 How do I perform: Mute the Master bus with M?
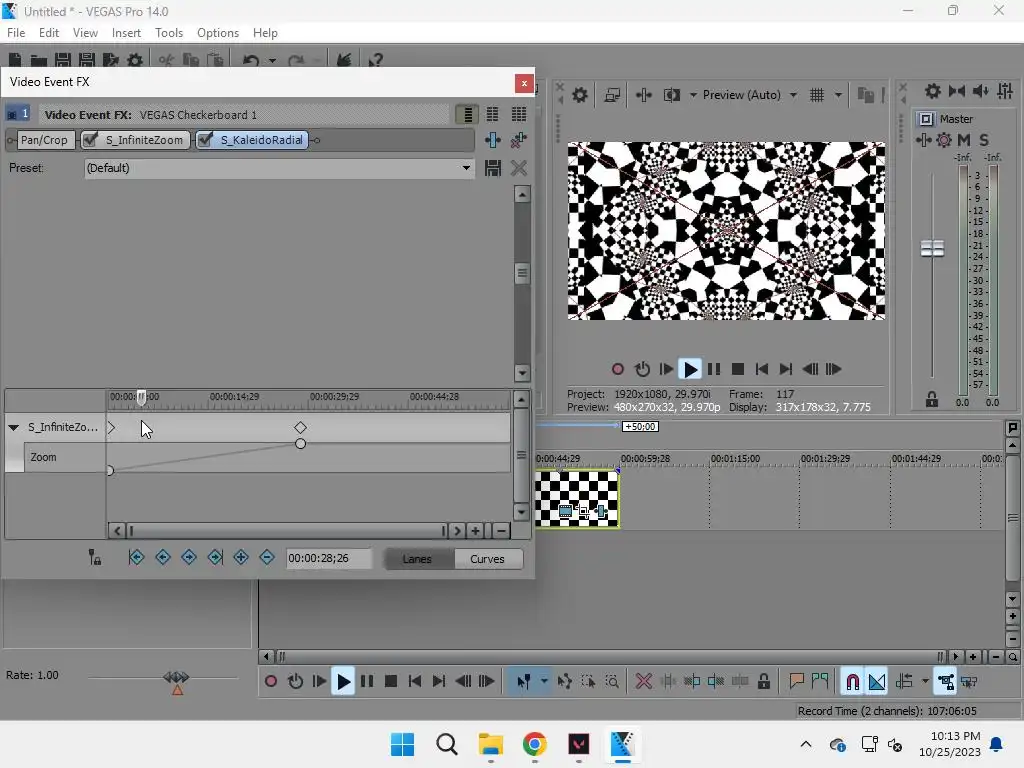tap(964, 140)
